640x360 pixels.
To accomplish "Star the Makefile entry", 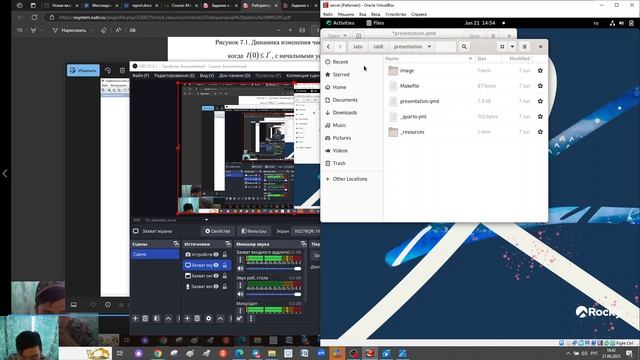I will (x=540, y=86).
